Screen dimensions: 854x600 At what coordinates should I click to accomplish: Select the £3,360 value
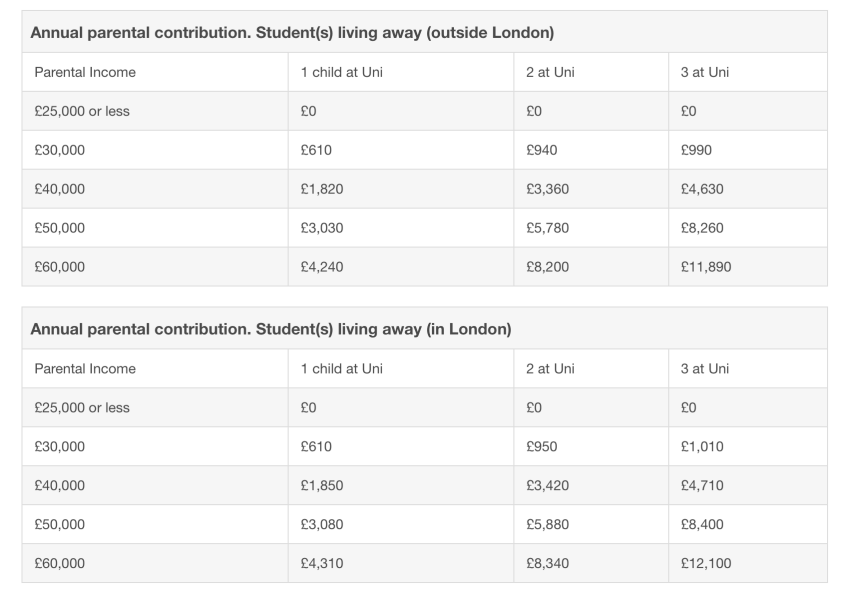(x=547, y=189)
